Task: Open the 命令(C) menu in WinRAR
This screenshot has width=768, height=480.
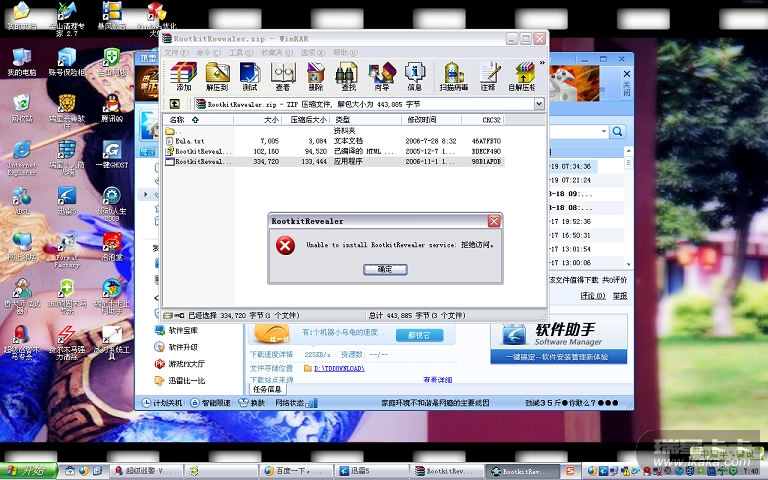Action: click(208, 52)
